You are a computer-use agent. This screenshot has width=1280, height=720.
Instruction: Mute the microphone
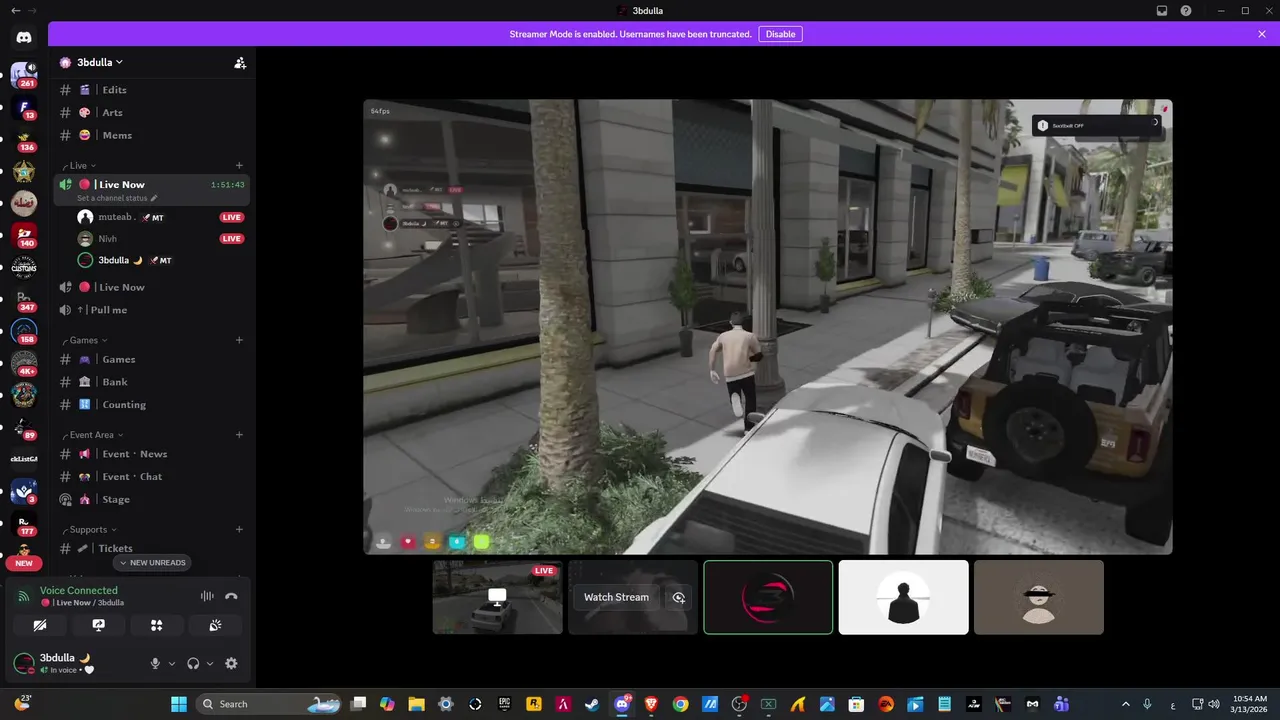click(155, 663)
